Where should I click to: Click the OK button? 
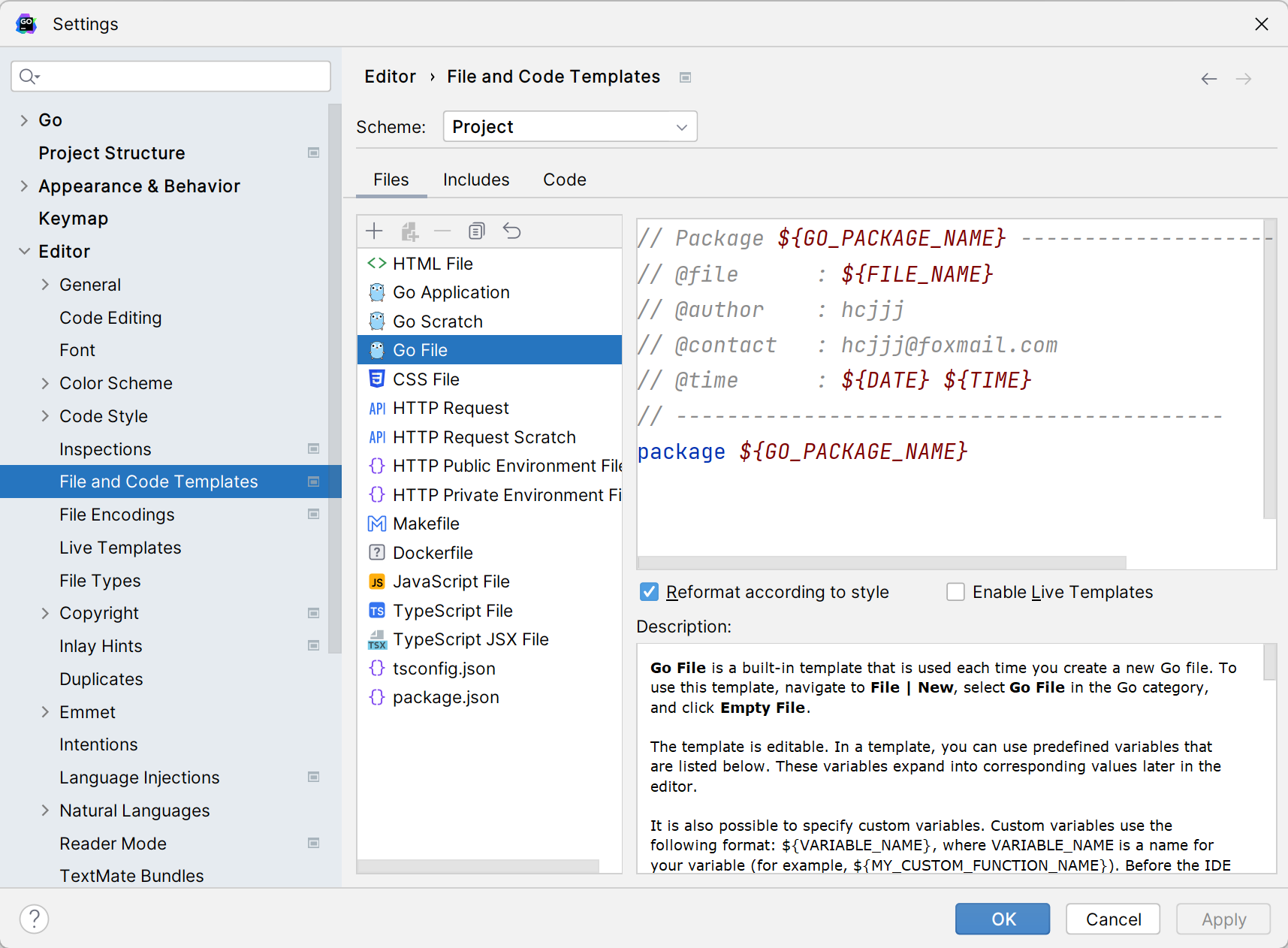click(1002, 919)
